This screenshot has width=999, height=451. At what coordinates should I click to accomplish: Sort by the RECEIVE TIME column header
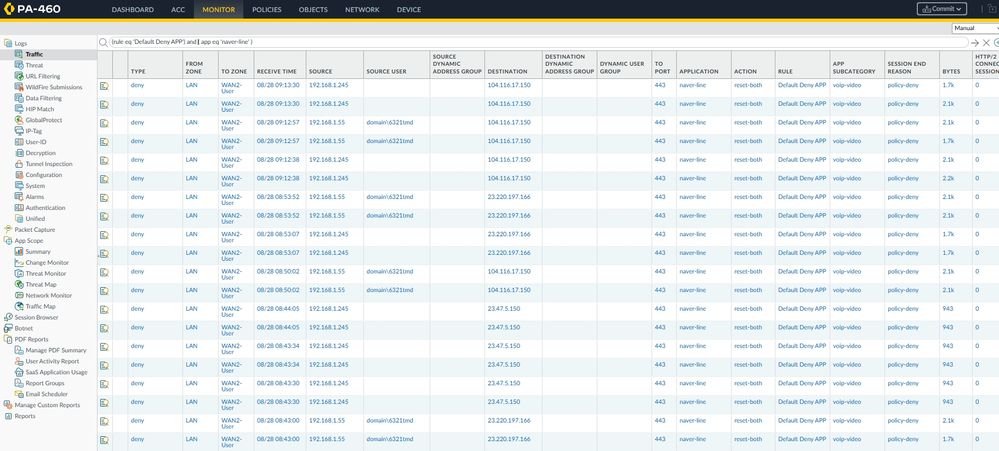[x=275, y=71]
